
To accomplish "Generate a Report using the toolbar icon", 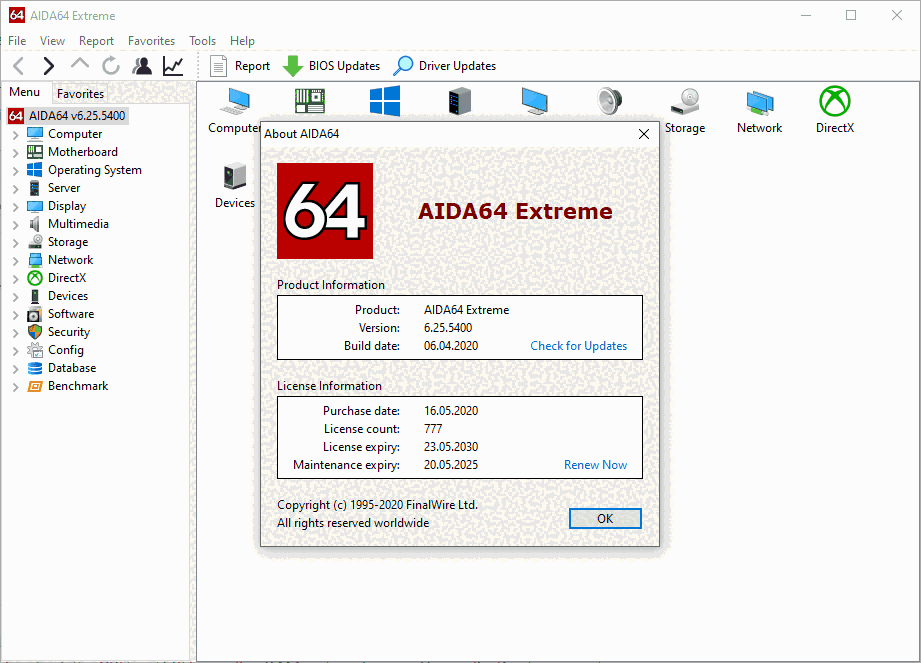I will [240, 65].
